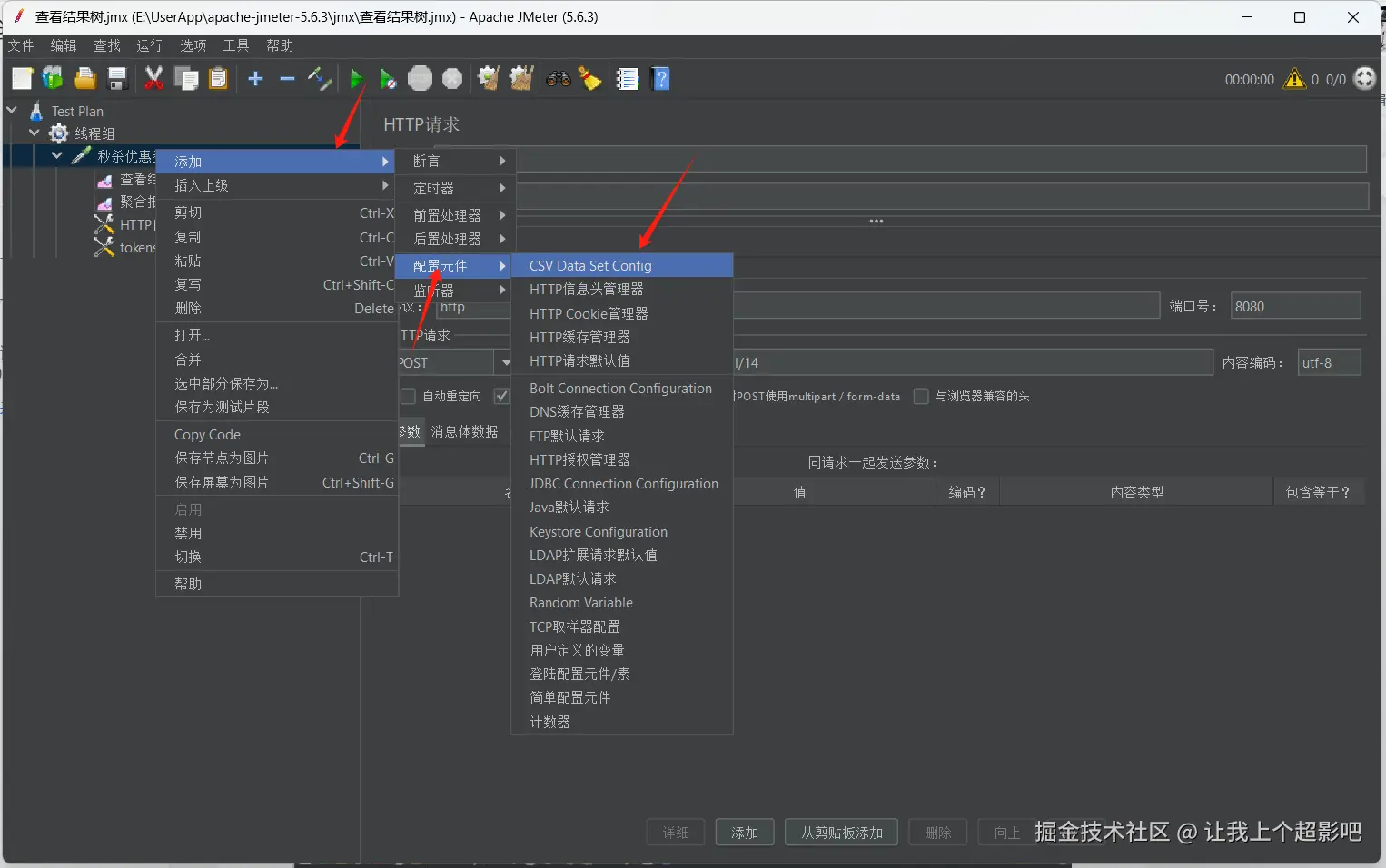The height and width of the screenshot is (868, 1386).
Task: Expand the 后置处理器 submenu
Action: pos(457,239)
